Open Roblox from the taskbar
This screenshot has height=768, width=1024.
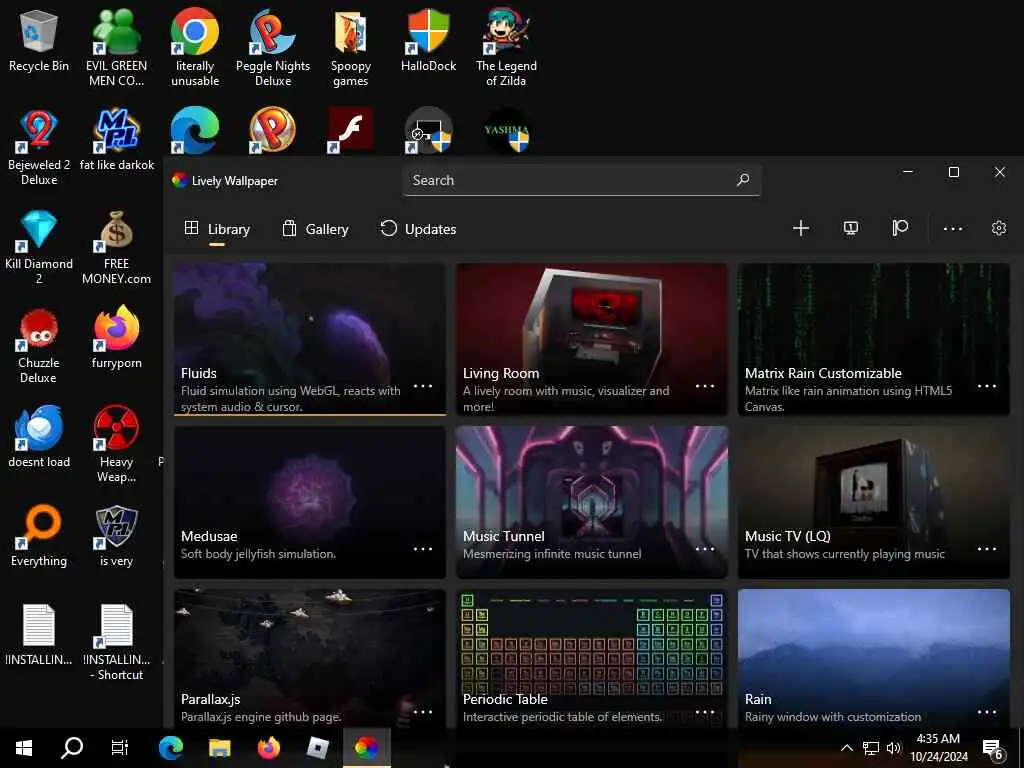(317, 748)
